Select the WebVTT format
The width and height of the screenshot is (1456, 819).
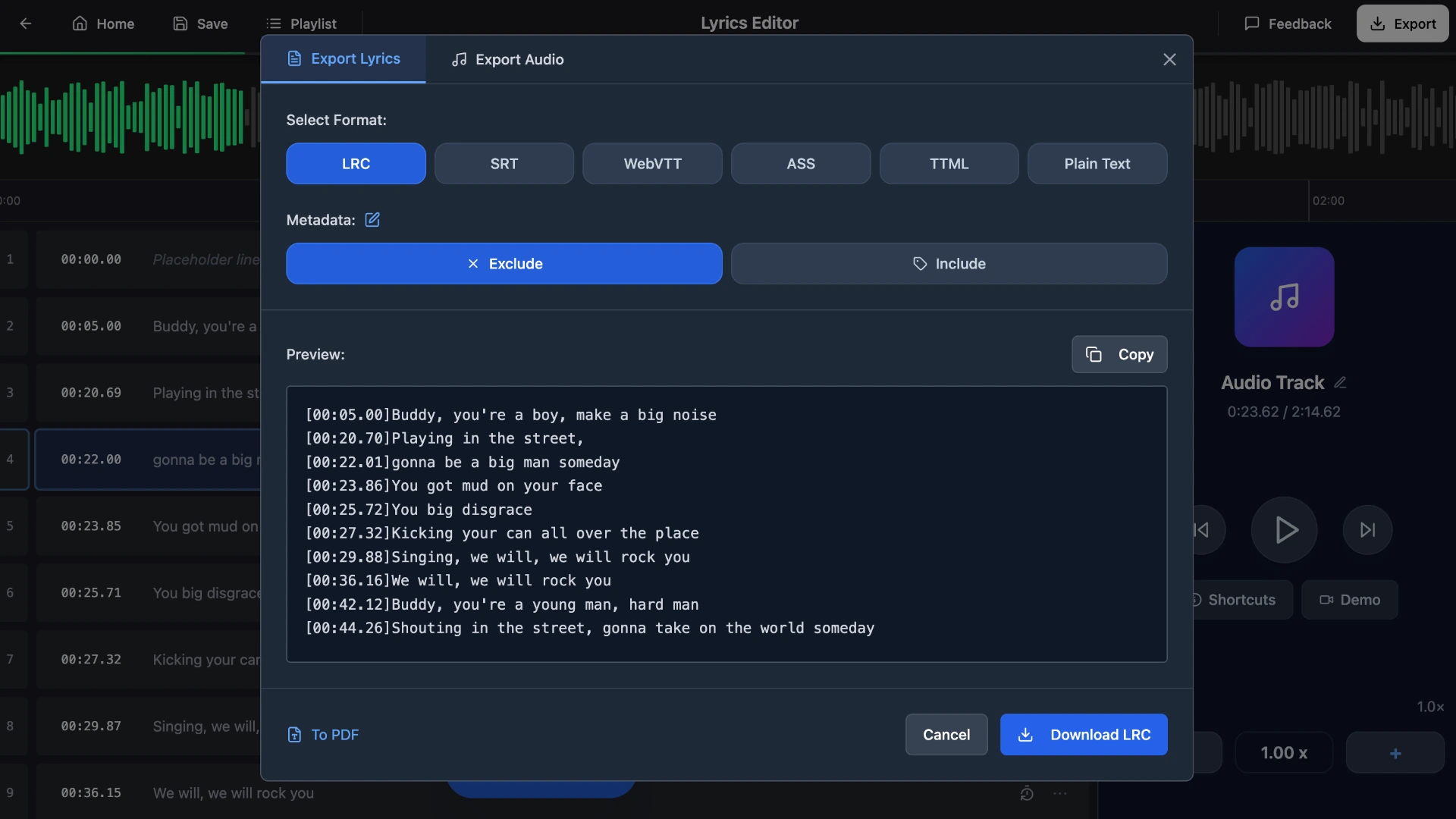(652, 163)
